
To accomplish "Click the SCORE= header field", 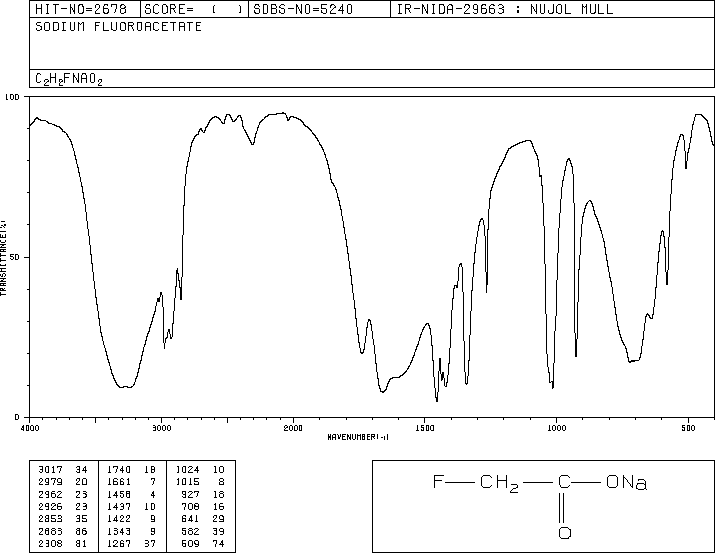I will click(x=193, y=9).
